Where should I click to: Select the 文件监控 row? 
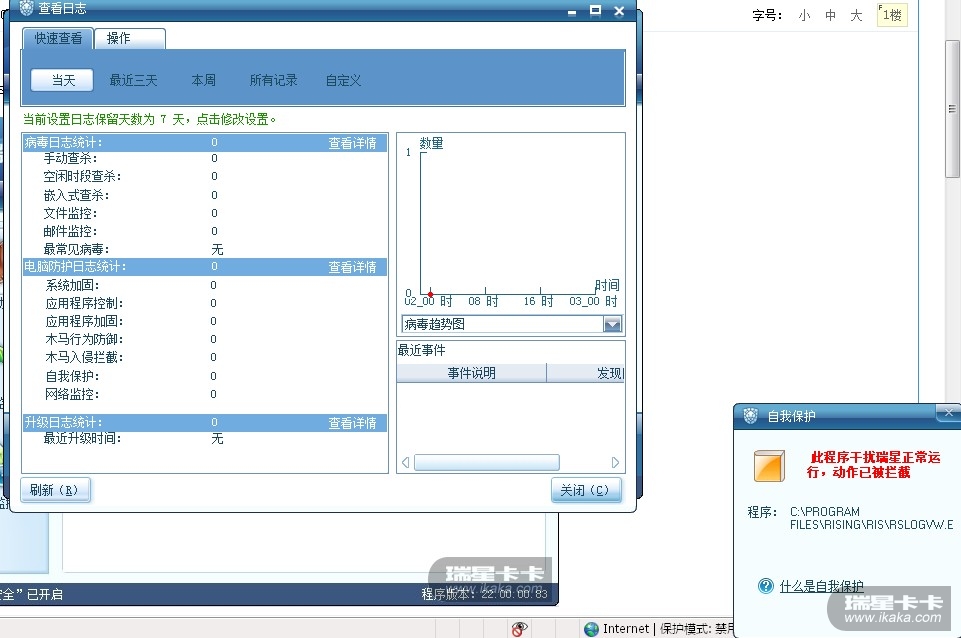(x=205, y=213)
